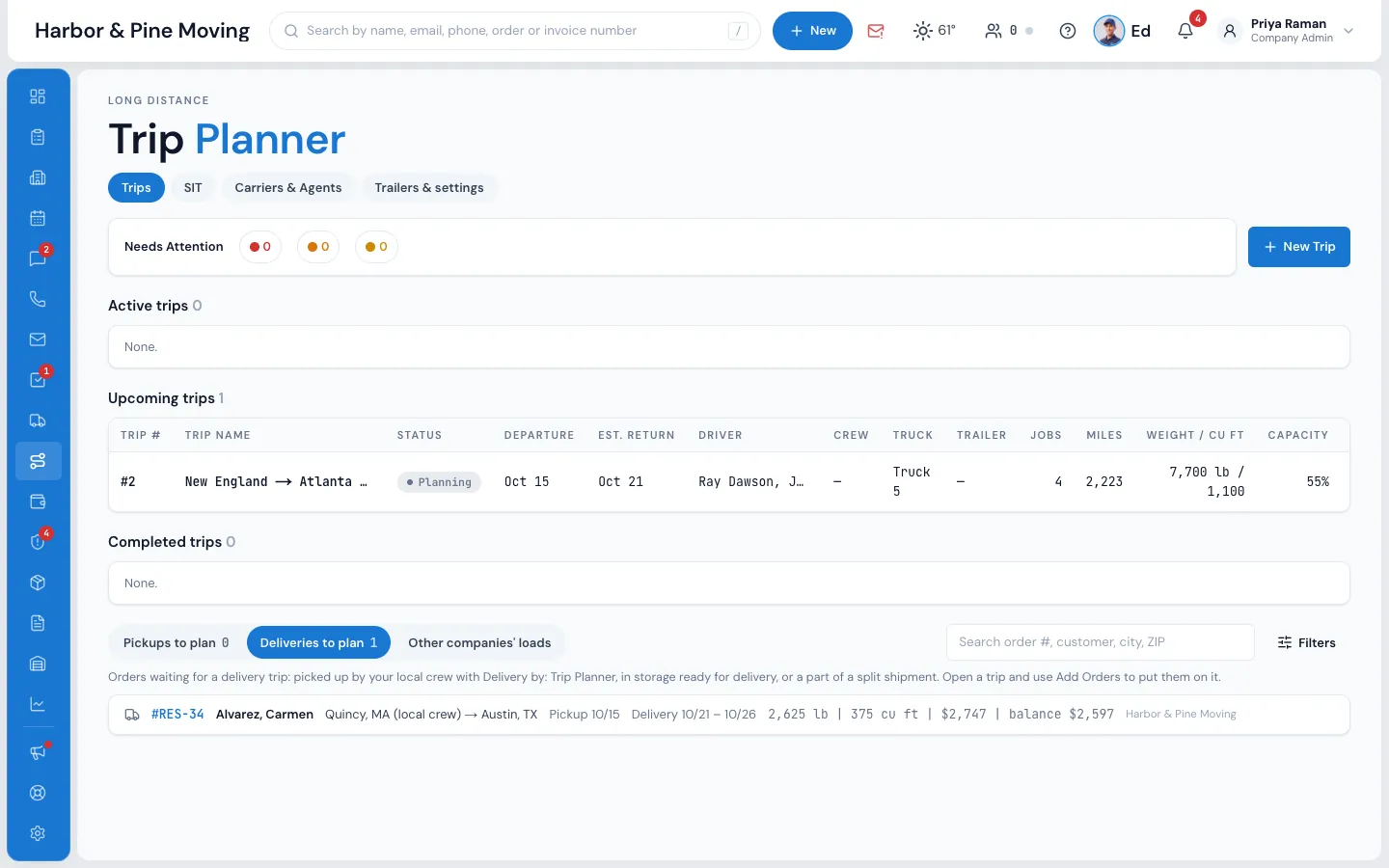Open the settings gear icon in sidebar
The height and width of the screenshot is (868, 1389).
click(x=38, y=833)
